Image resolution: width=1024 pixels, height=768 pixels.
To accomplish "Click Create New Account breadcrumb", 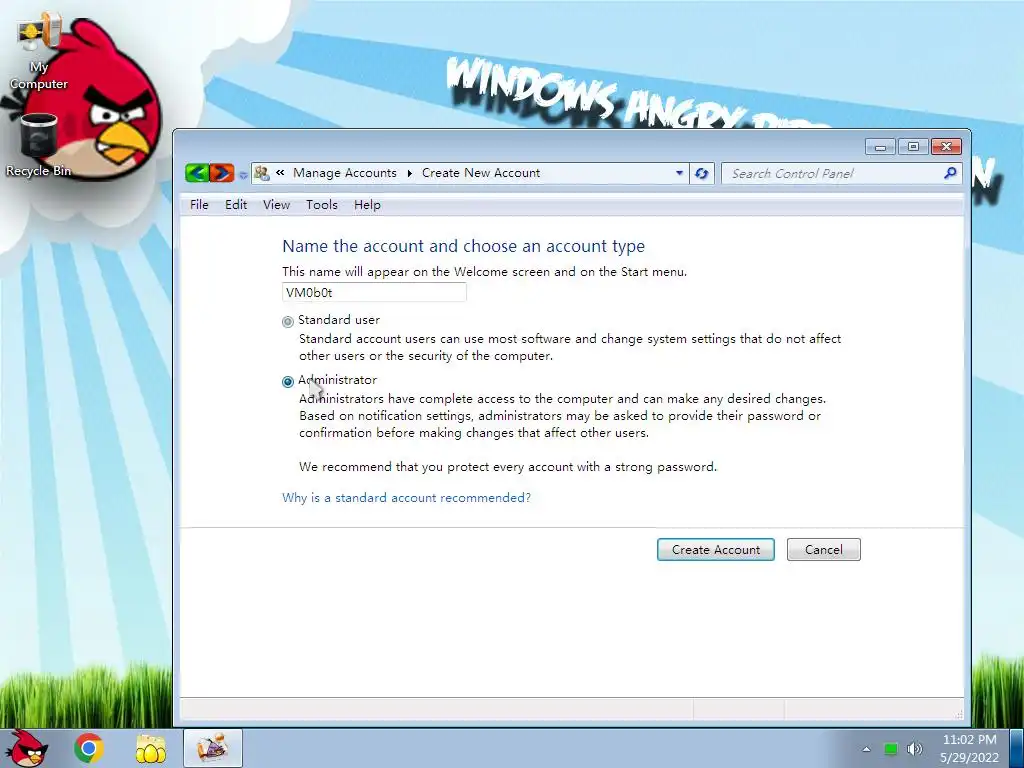I will tap(481, 173).
